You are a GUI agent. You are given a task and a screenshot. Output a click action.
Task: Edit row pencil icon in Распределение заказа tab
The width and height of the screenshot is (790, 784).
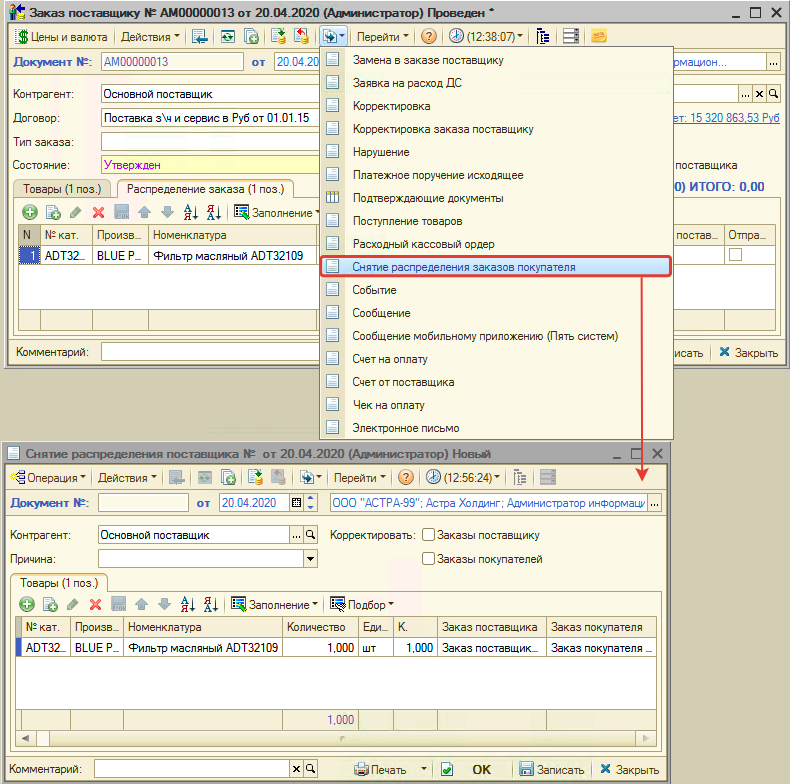76,213
